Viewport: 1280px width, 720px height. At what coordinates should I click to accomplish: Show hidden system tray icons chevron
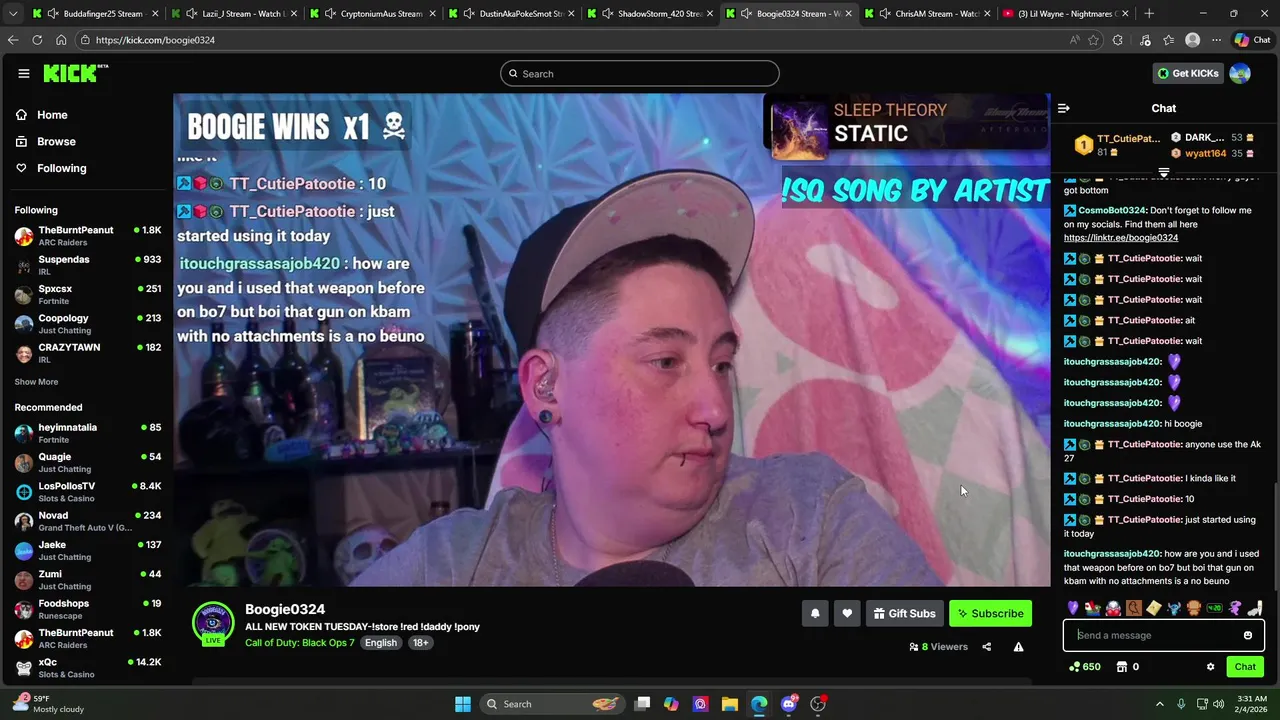point(1160,704)
